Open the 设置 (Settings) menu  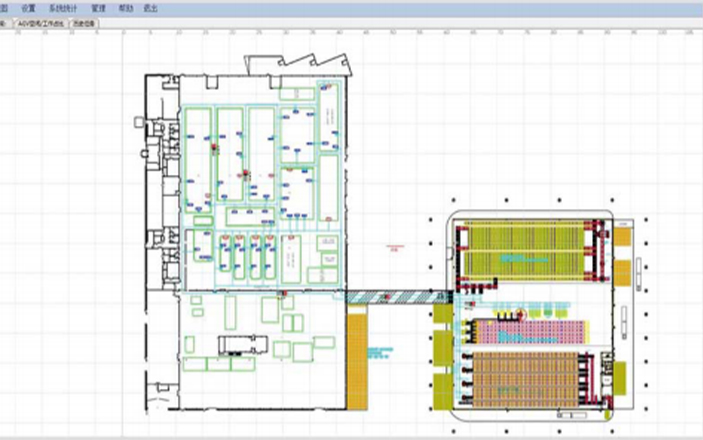tap(28, 7)
